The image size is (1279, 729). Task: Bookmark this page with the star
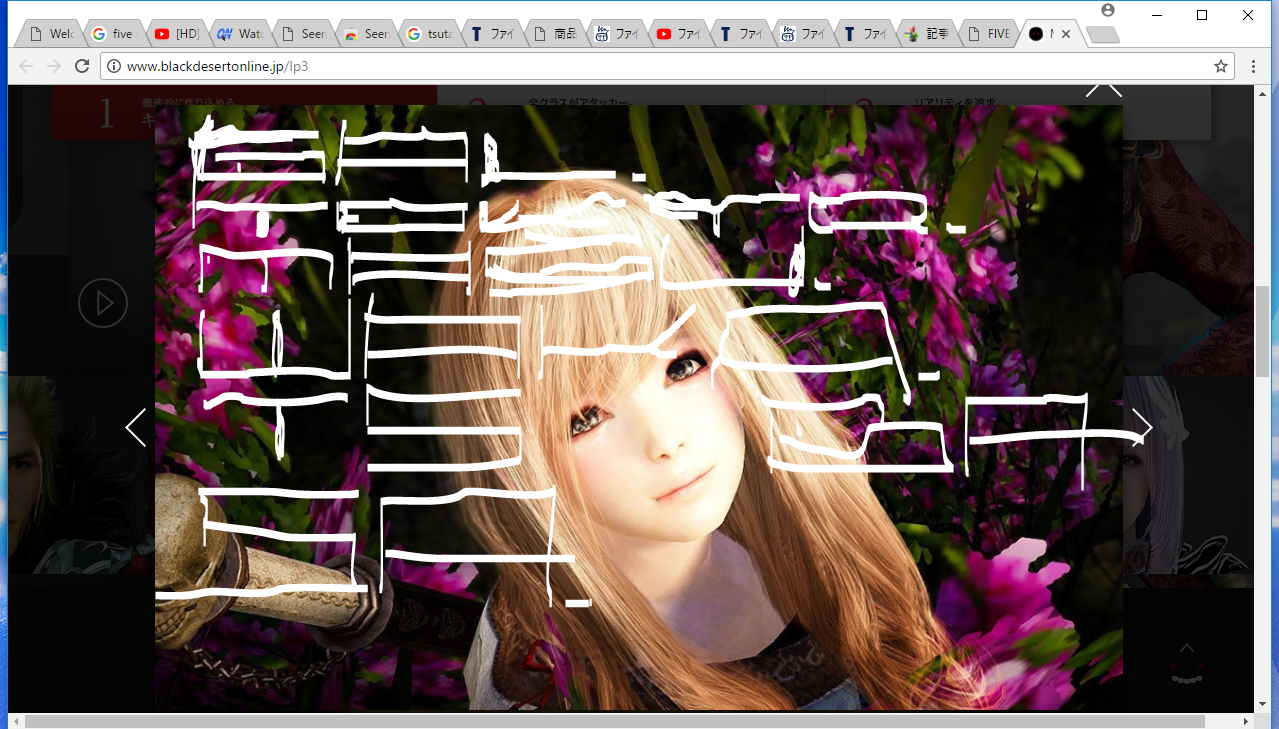(1220, 66)
